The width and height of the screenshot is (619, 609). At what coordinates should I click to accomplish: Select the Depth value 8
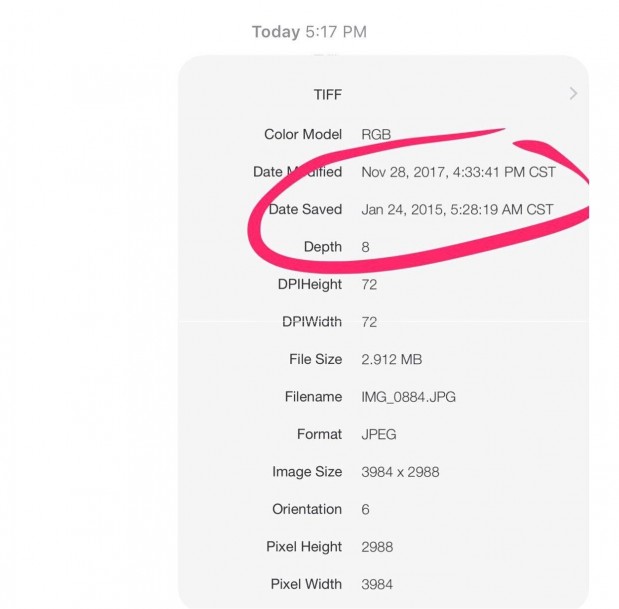coord(366,247)
